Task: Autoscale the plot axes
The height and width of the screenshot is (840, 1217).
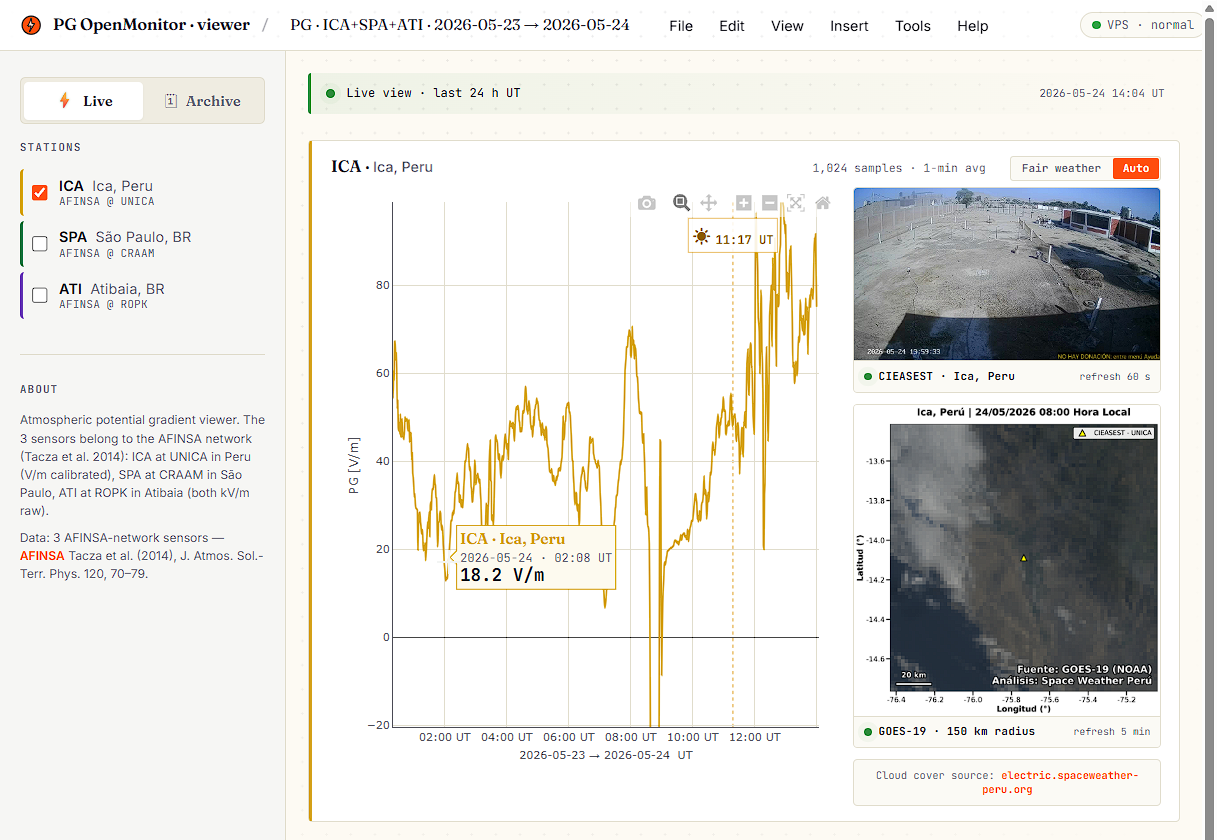Action: [796, 203]
